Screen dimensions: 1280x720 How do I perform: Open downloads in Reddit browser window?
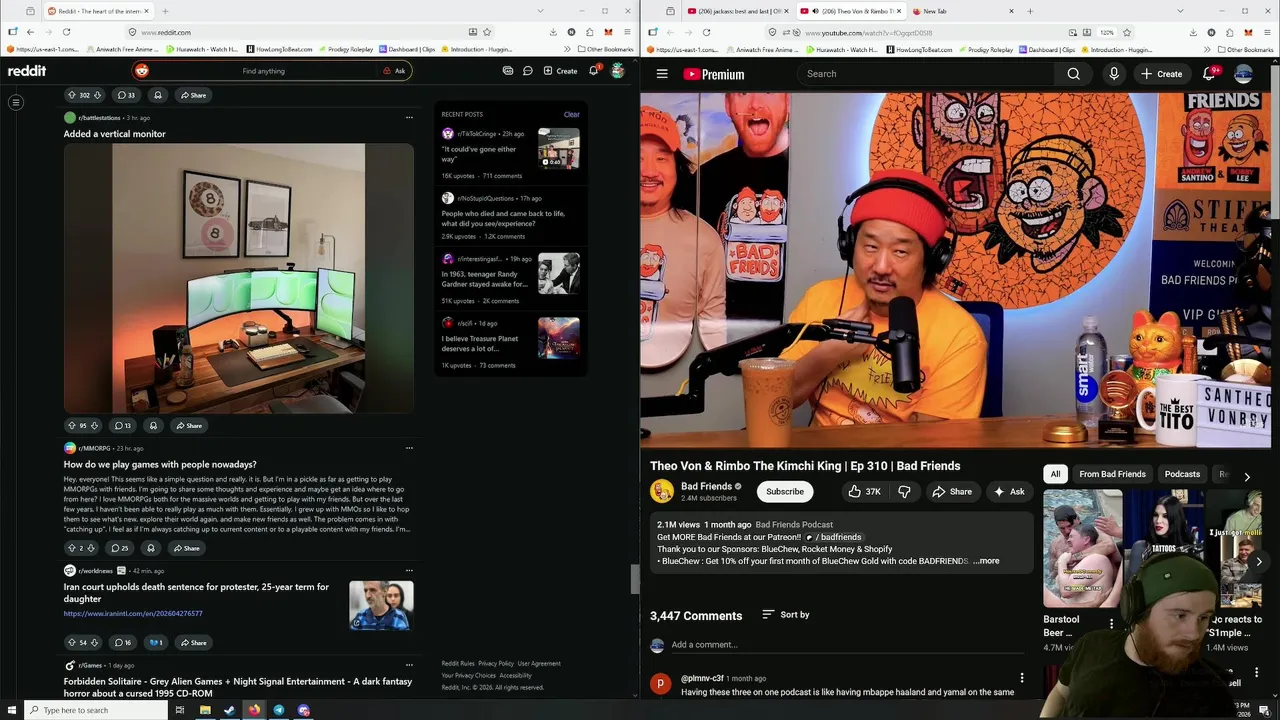(552, 32)
